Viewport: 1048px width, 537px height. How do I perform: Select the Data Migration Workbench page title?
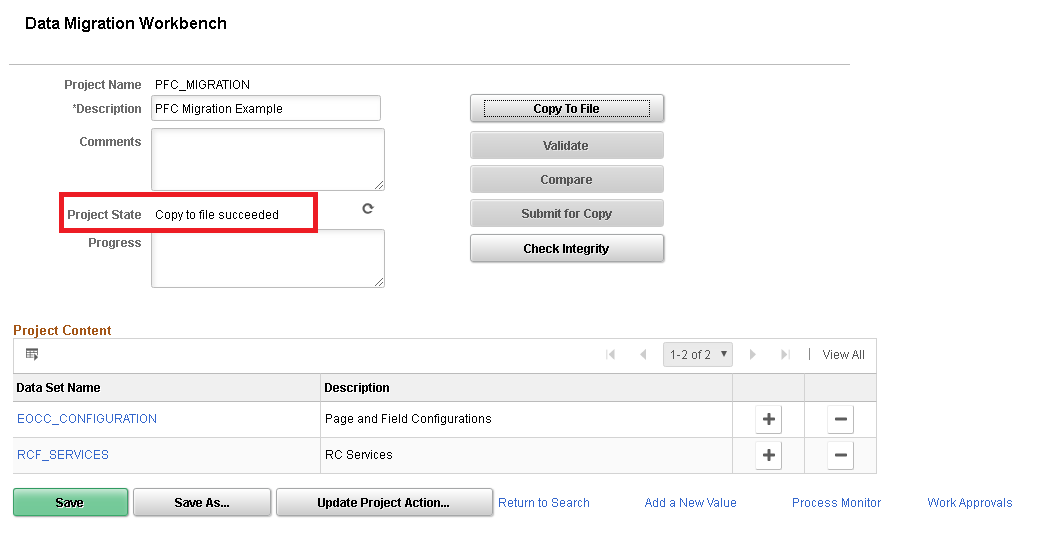click(126, 23)
